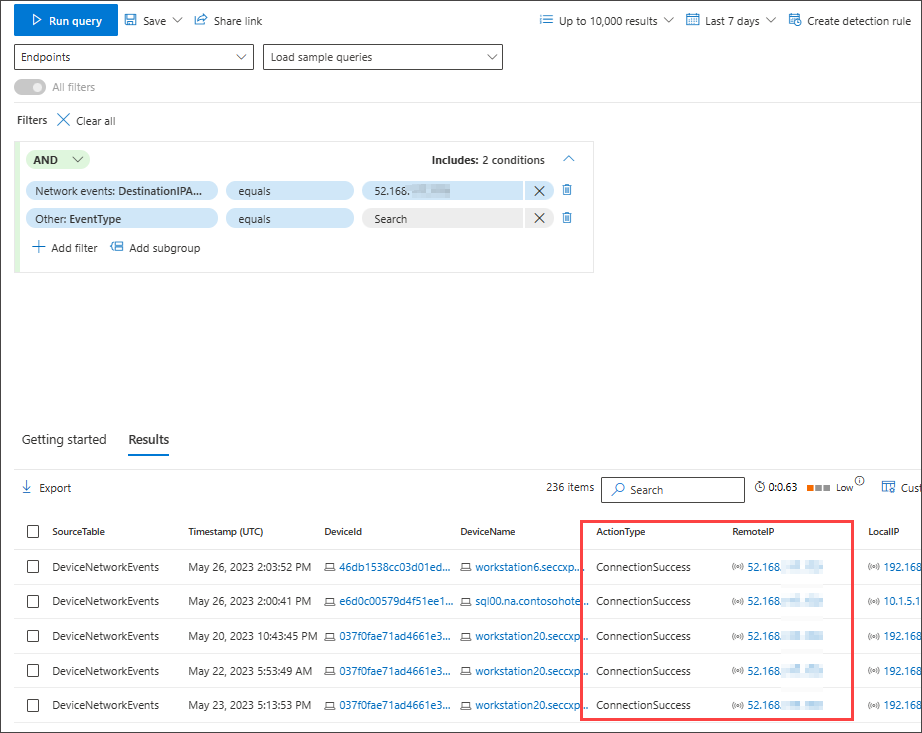Switch to the Getting started tab
The image size is (922, 733).
click(x=63, y=440)
